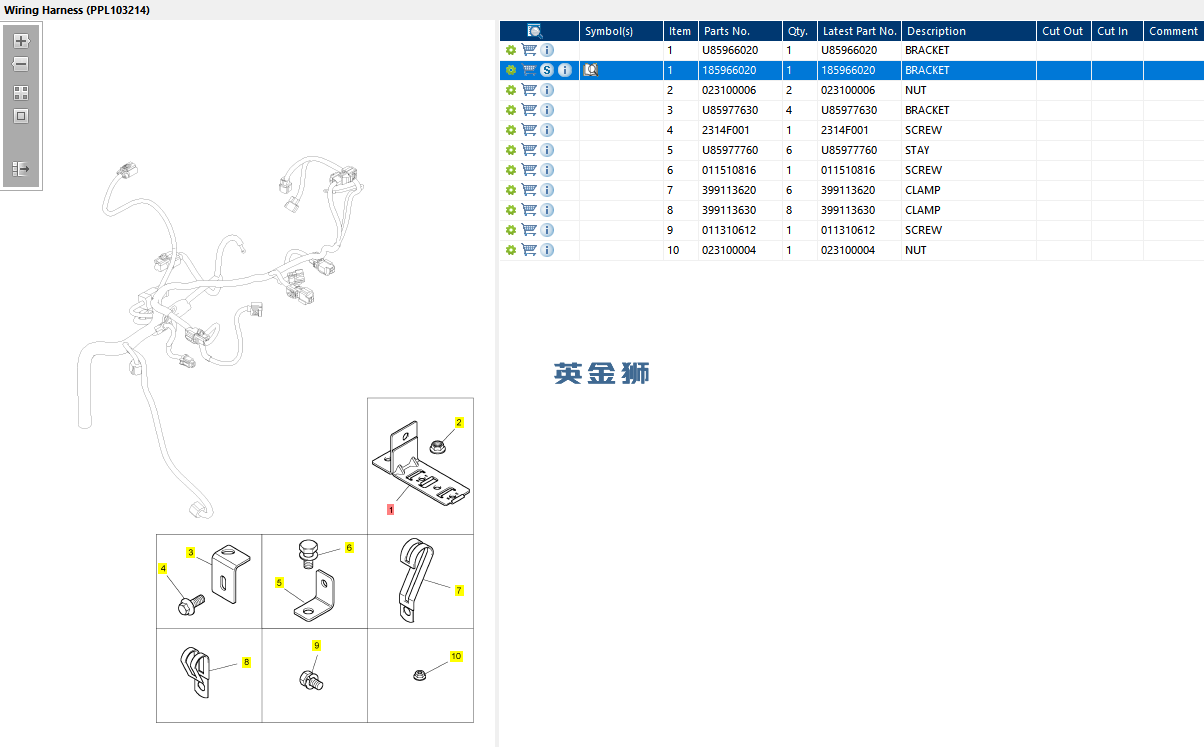Sort by Latest Part No. column header
This screenshot has height=747, width=1204.
(859, 31)
